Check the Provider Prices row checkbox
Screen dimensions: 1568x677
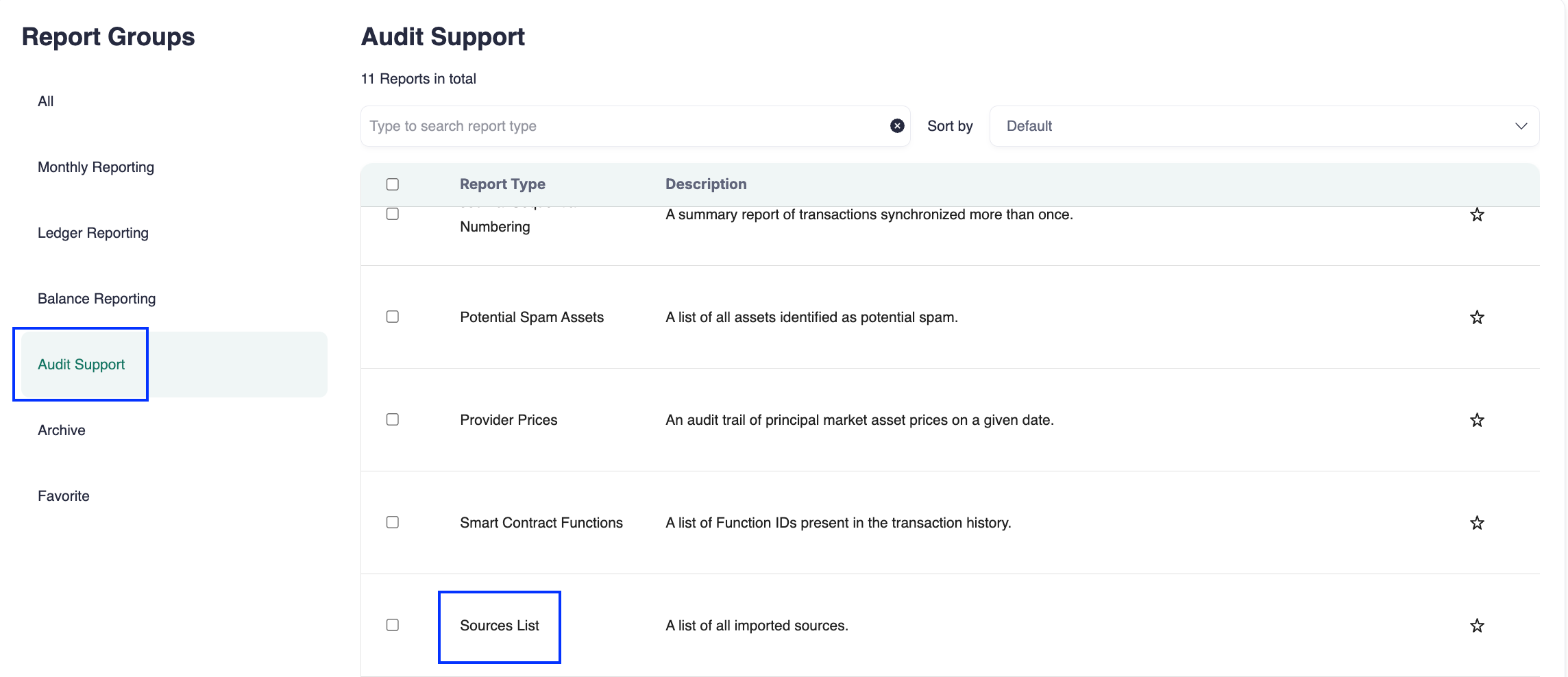coord(393,419)
